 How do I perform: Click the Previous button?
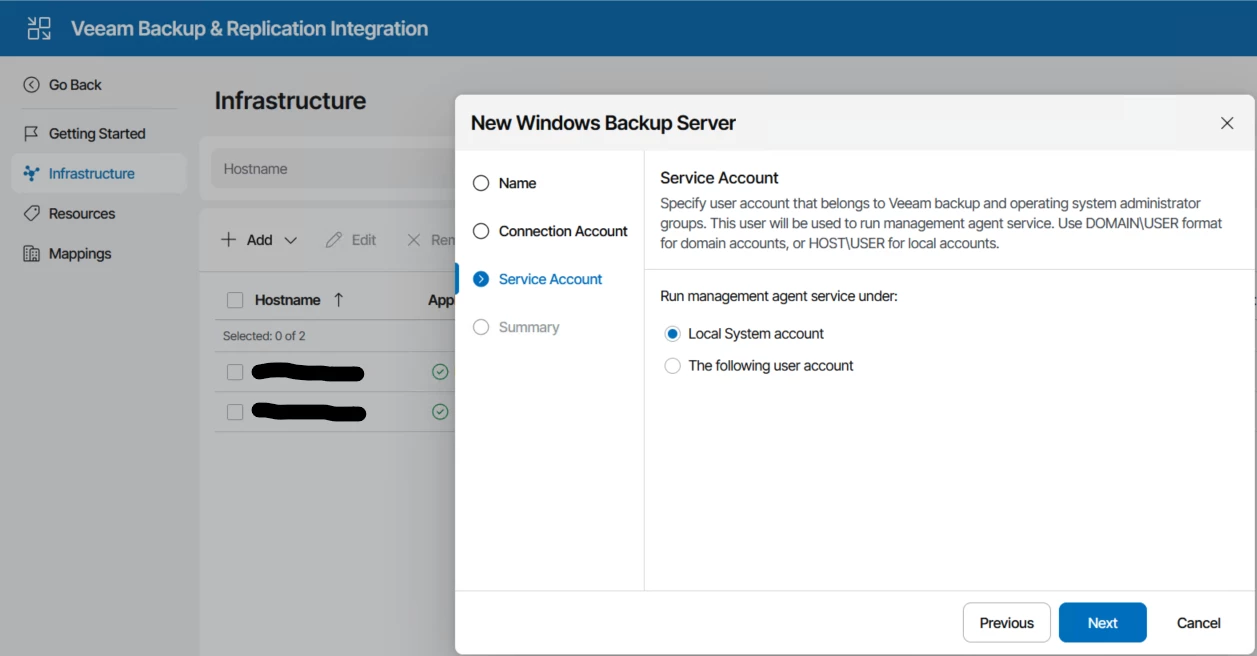point(1006,623)
